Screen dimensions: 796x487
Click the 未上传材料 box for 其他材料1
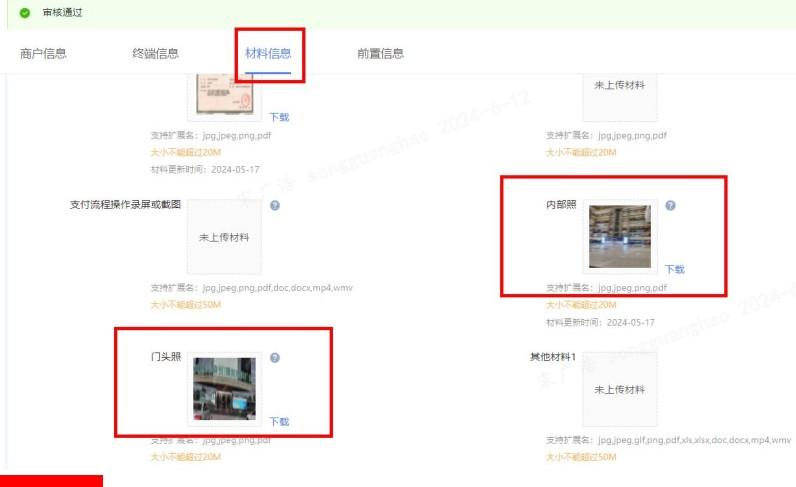[620, 389]
